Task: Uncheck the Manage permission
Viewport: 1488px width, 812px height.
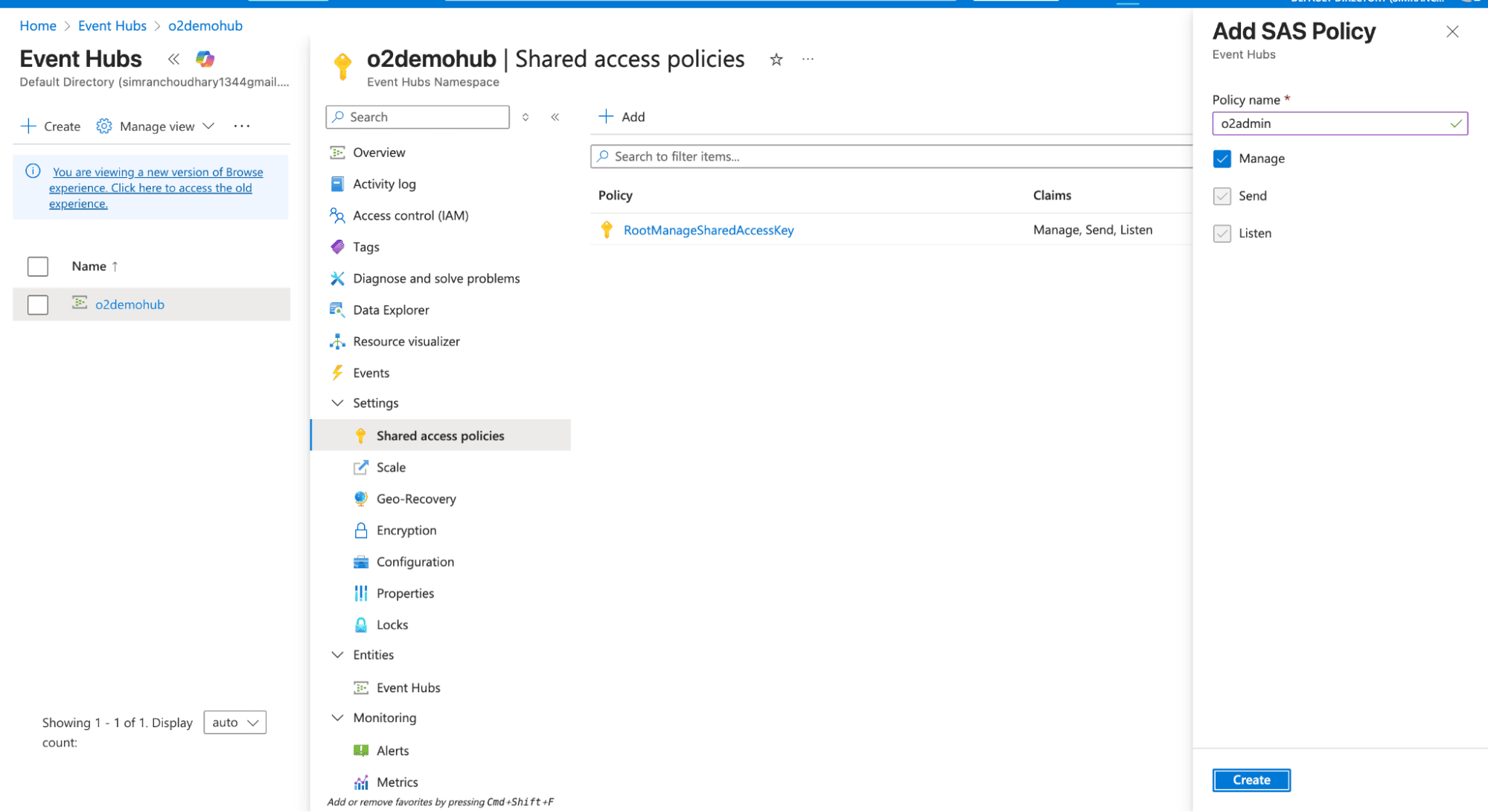Action: click(1222, 159)
